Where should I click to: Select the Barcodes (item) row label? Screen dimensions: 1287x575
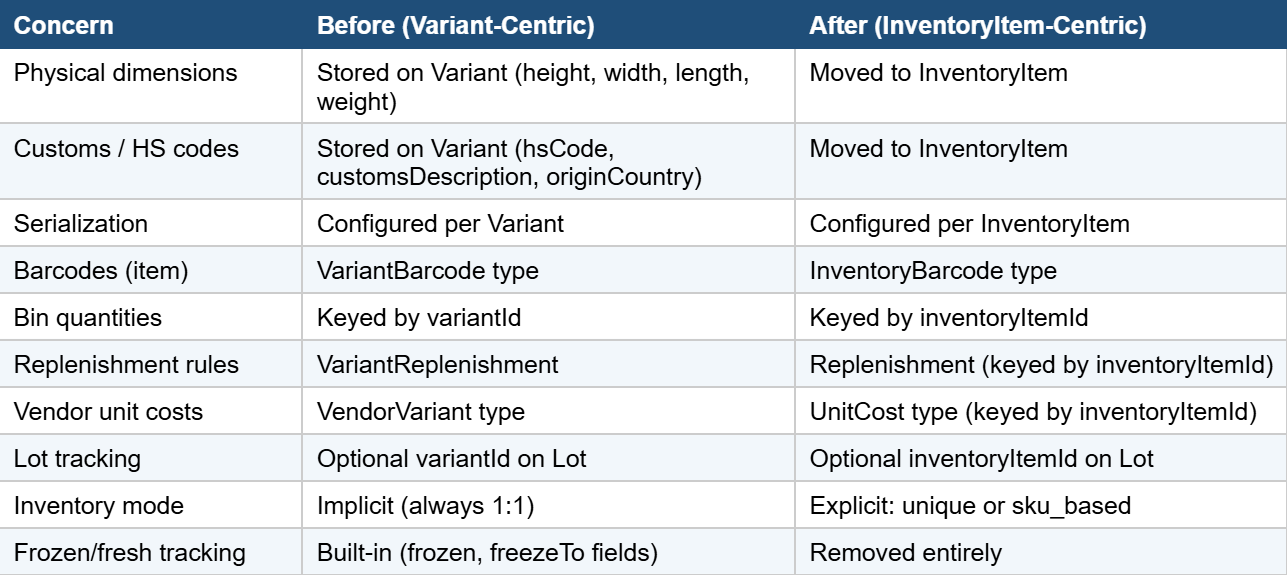coord(151,270)
